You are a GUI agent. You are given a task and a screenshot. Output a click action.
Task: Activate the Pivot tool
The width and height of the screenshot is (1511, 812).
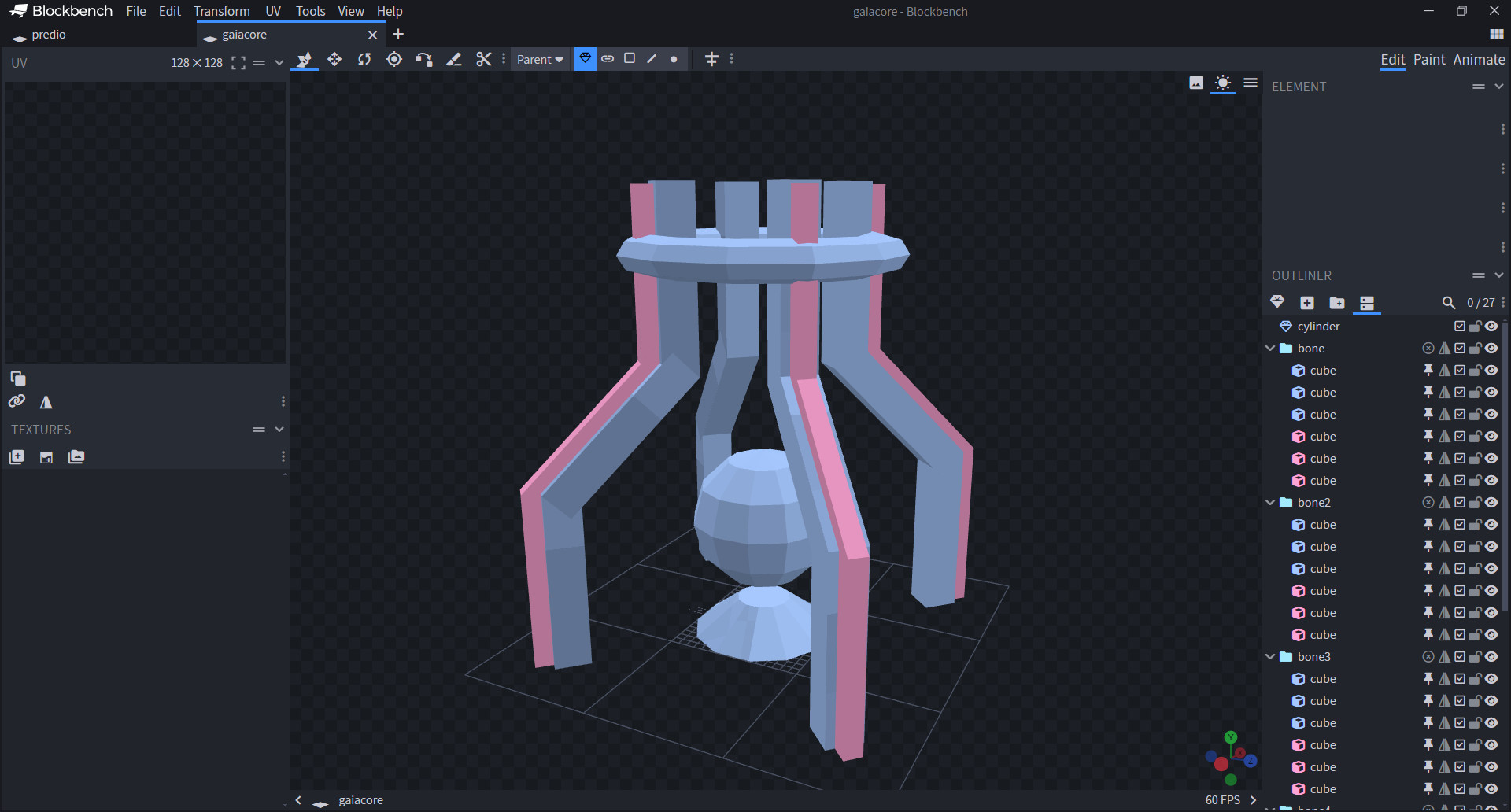(394, 60)
